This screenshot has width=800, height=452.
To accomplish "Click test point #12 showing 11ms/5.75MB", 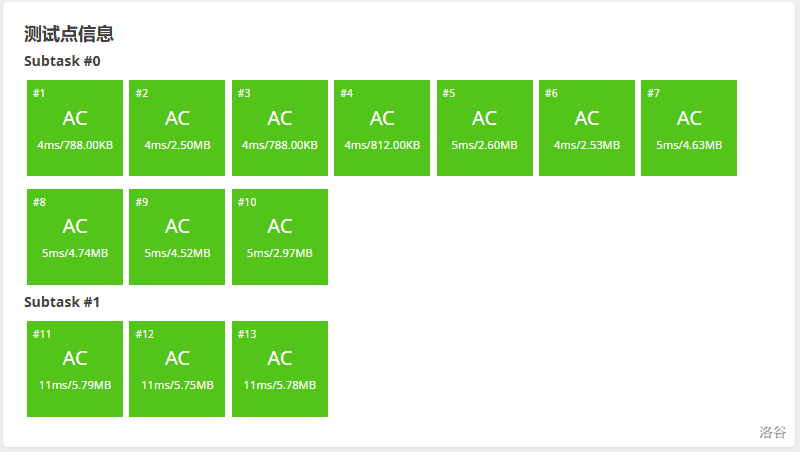I will click(x=177, y=369).
